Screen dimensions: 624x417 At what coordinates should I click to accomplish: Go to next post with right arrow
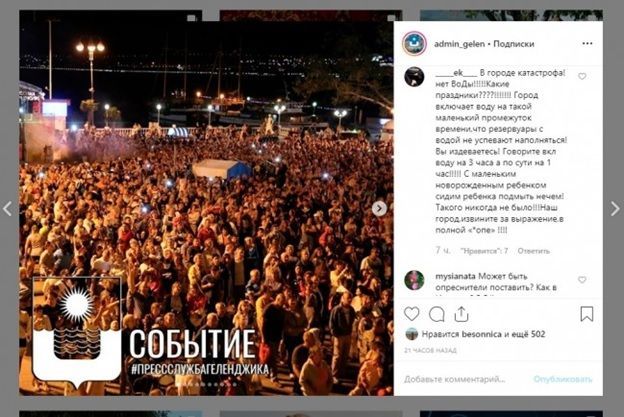[x=615, y=208]
